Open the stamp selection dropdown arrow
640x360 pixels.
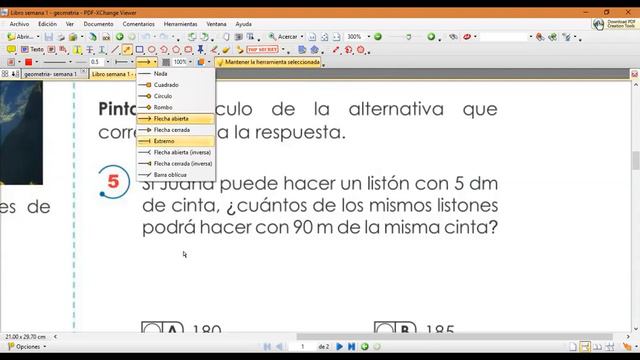(x=283, y=50)
